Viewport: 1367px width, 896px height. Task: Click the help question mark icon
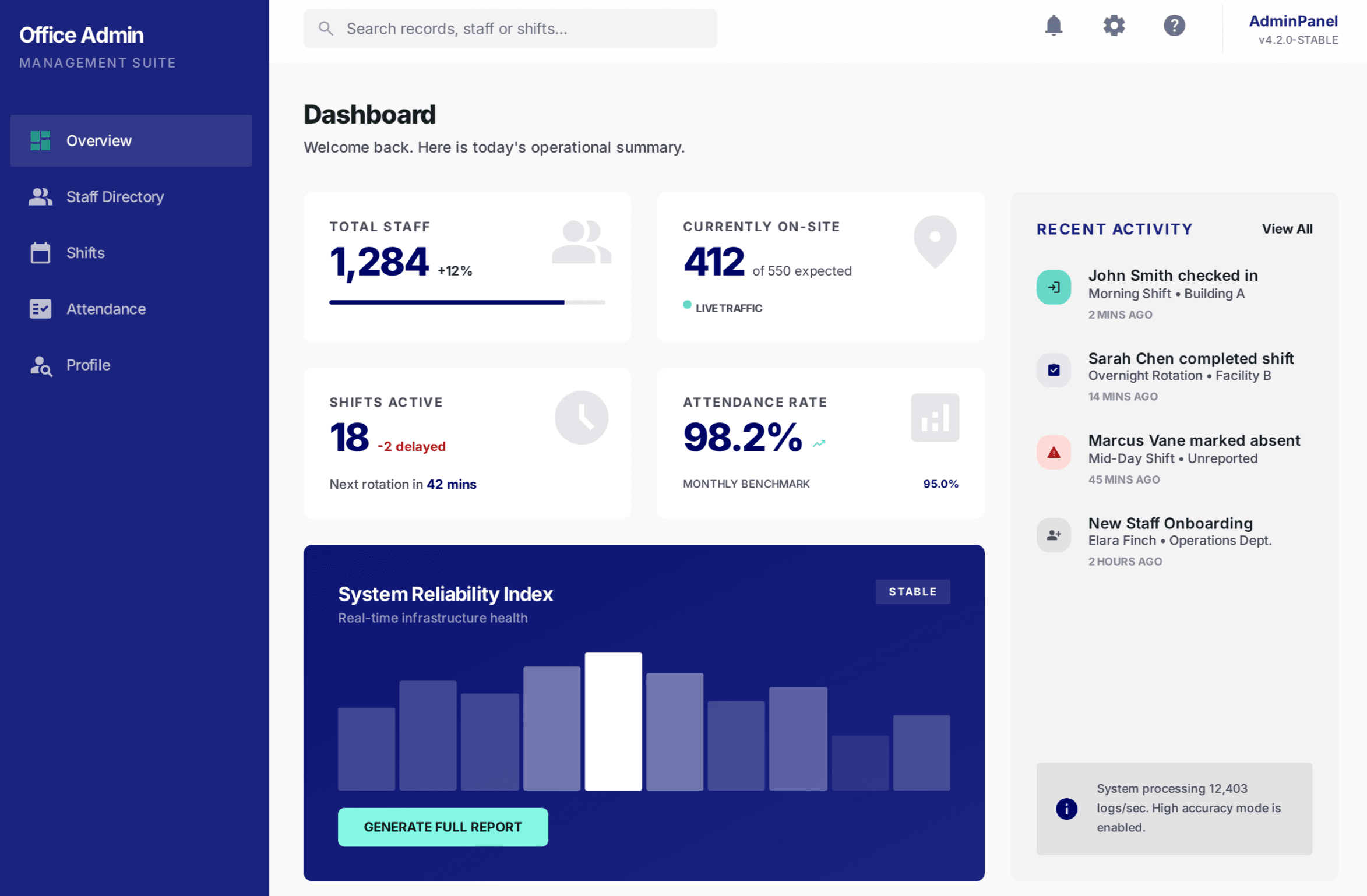point(1174,26)
